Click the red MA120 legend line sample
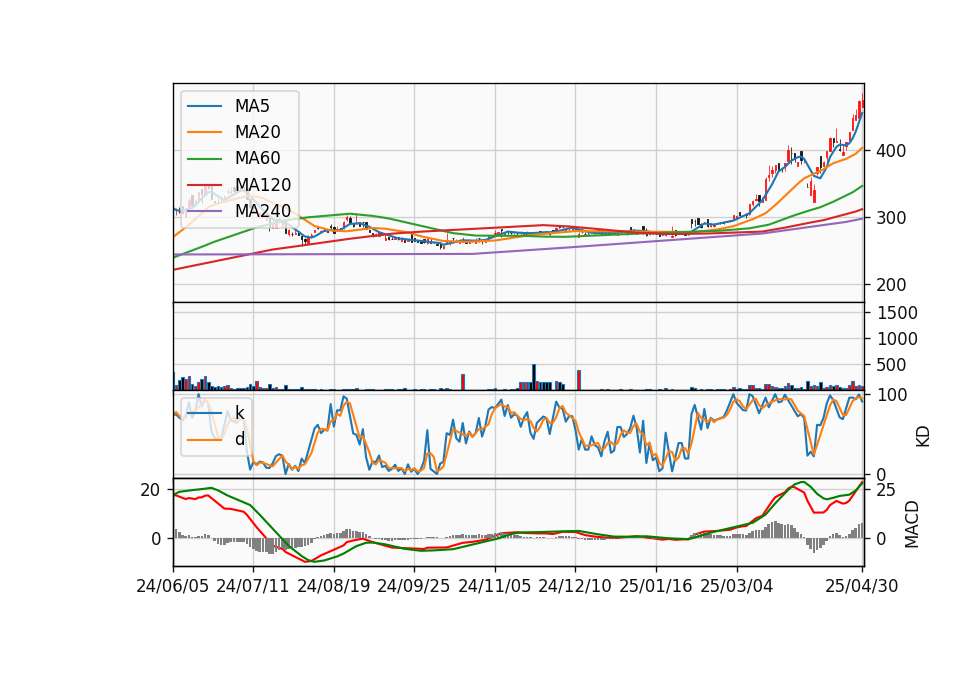Screen dimensions: 960x690 [204, 185]
